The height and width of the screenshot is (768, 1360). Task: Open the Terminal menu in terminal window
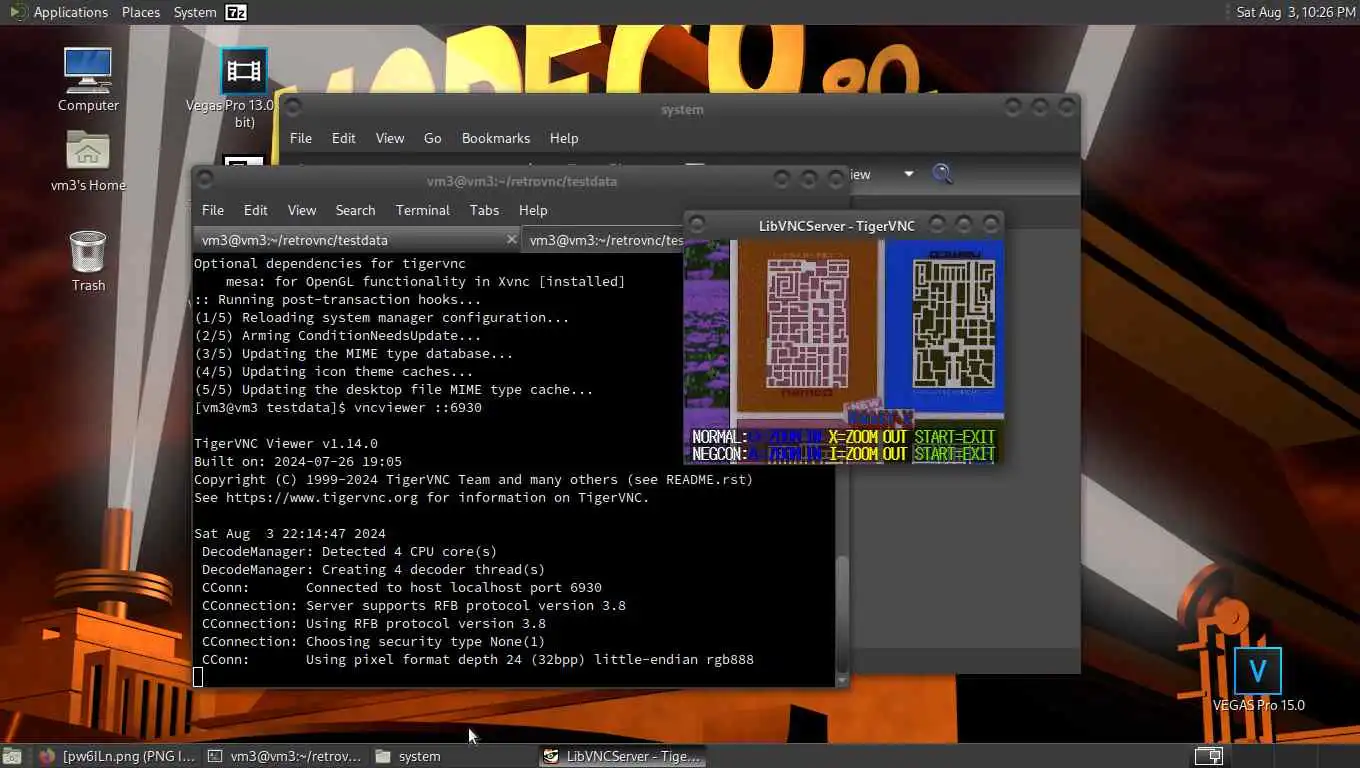pos(423,210)
